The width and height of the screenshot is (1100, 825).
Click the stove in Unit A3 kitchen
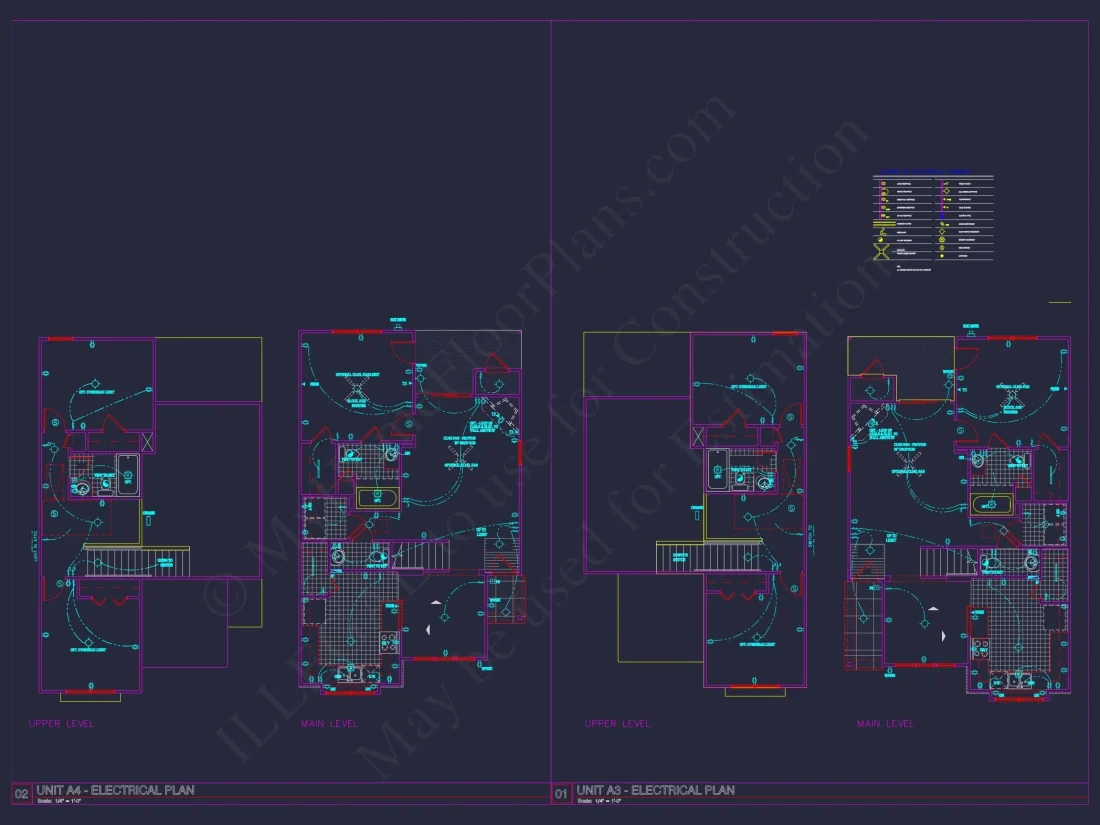coord(979,648)
